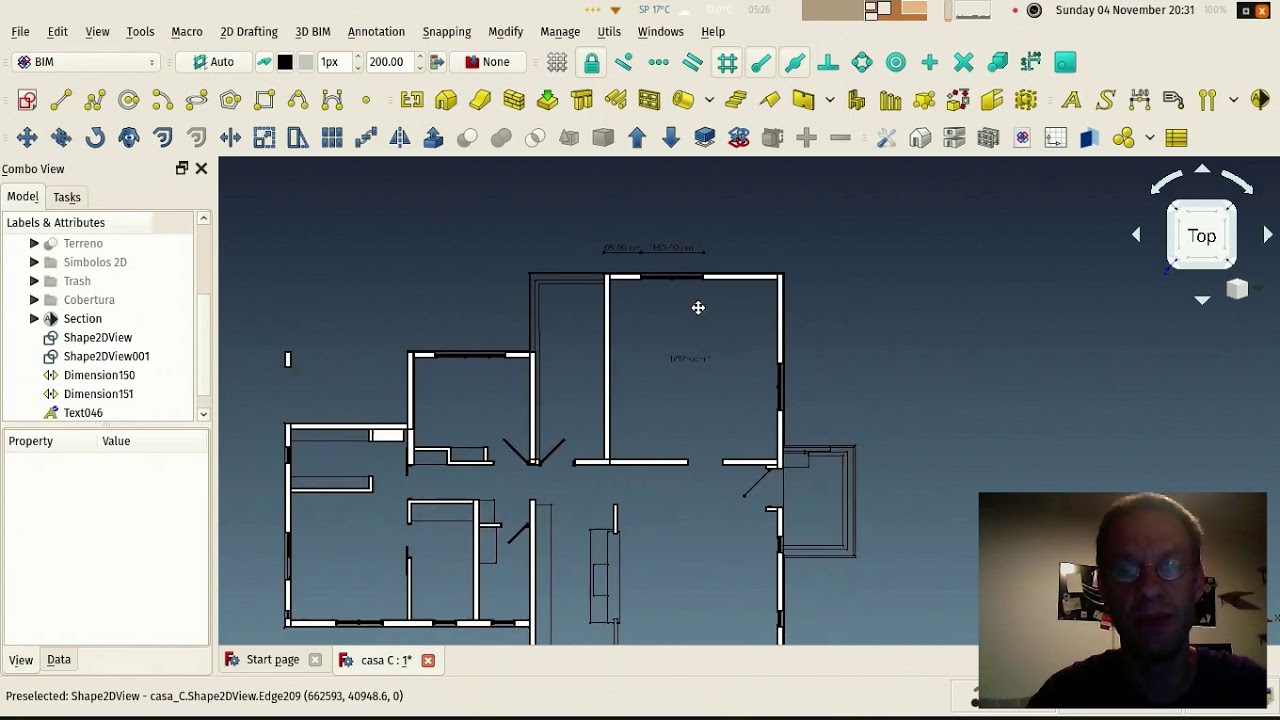Expand the Trash tree group

click(x=34, y=281)
